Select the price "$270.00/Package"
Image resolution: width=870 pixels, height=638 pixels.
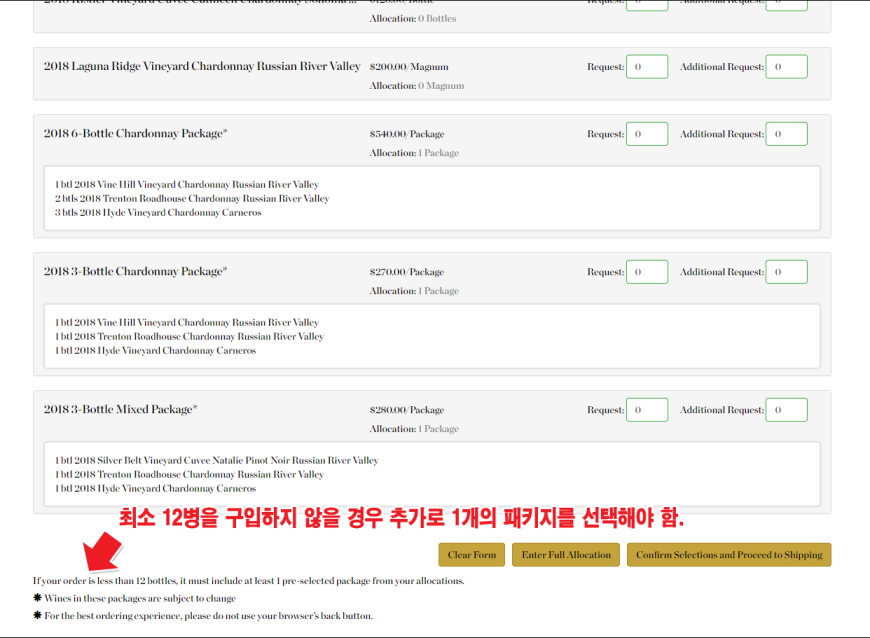pos(407,272)
